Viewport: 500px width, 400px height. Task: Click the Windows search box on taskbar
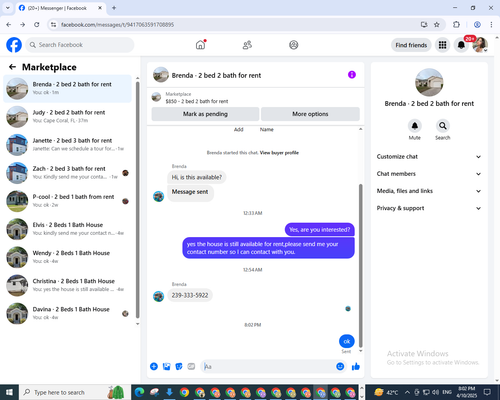click(74, 392)
